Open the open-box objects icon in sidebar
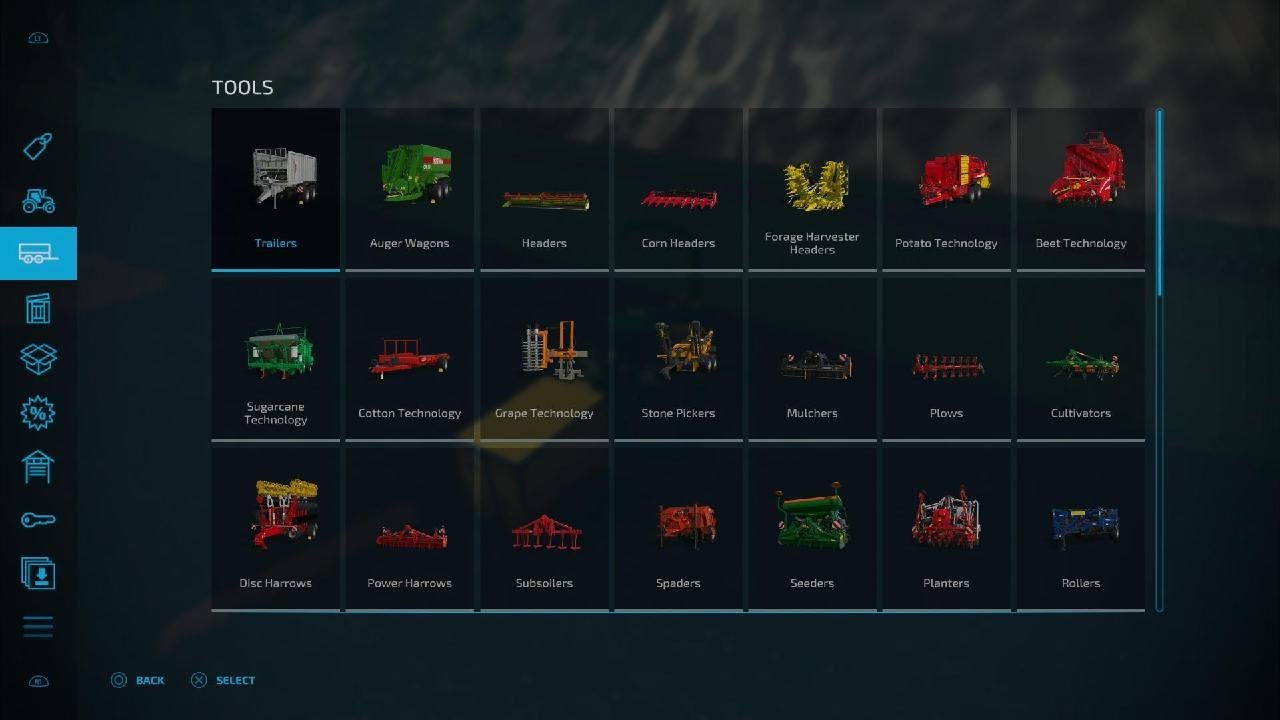This screenshot has height=720, width=1280. pos(38,358)
